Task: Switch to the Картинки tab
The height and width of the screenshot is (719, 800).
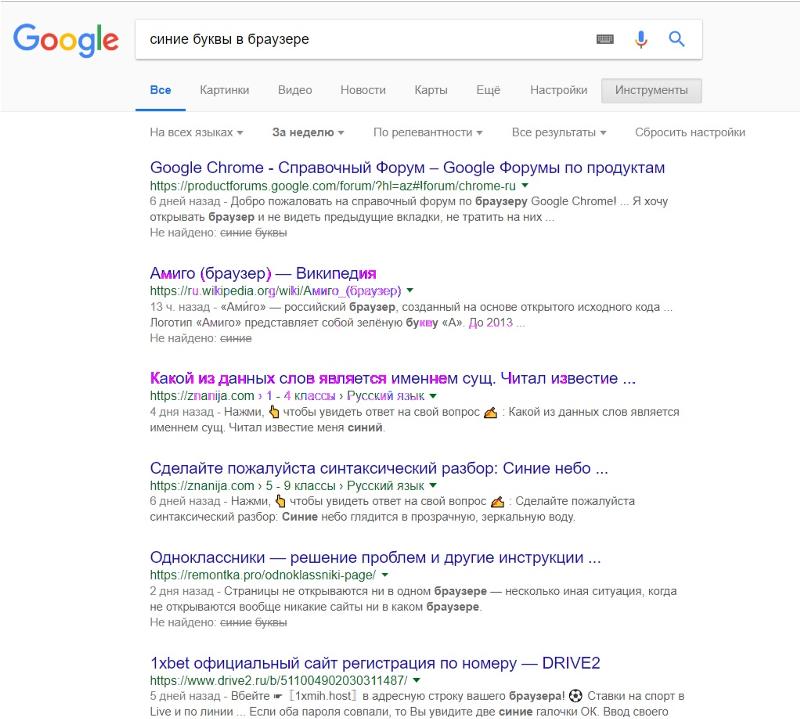Action: pyautogui.click(x=224, y=90)
